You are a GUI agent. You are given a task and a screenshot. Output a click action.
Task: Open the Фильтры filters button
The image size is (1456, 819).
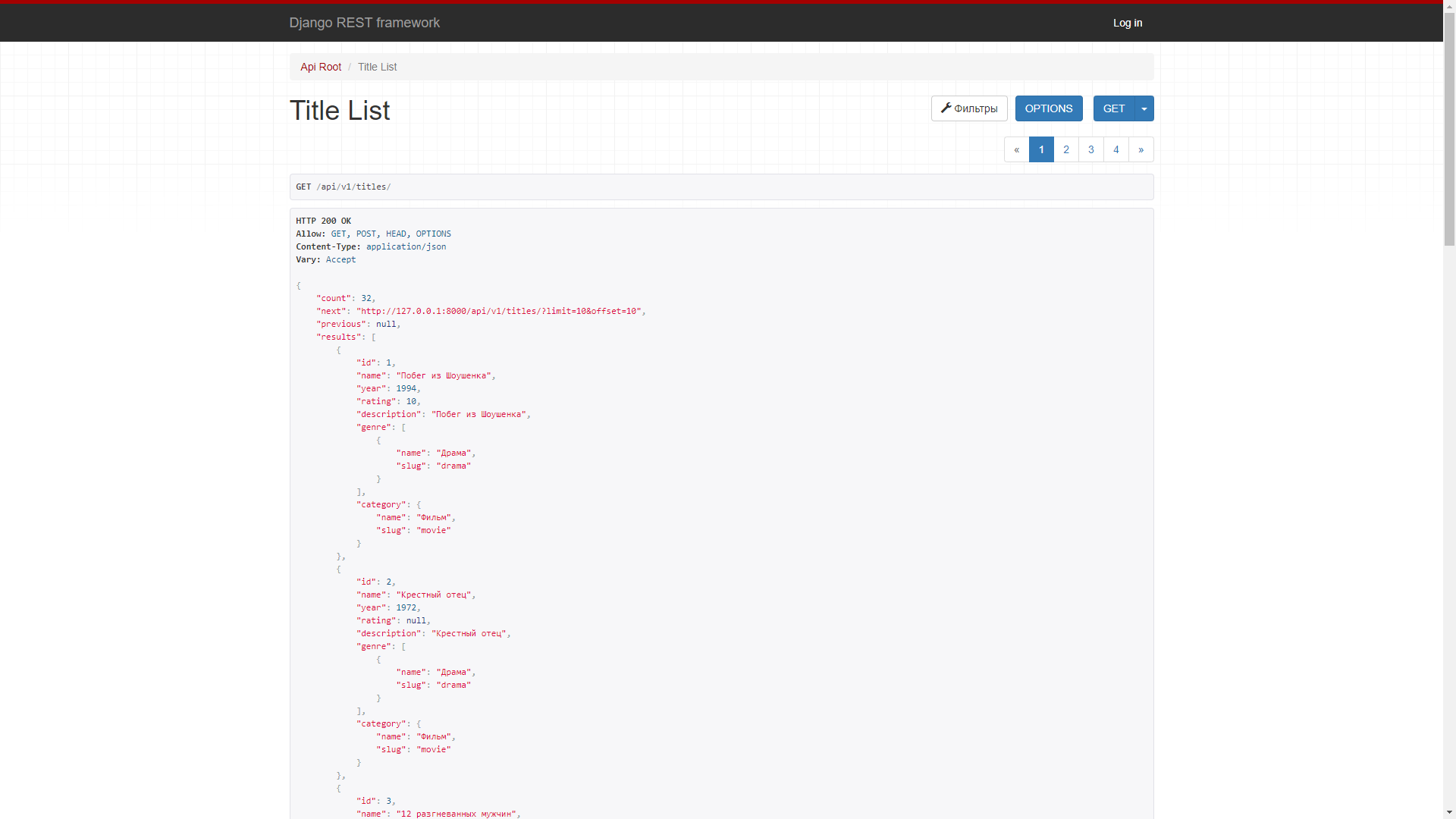[x=969, y=108]
